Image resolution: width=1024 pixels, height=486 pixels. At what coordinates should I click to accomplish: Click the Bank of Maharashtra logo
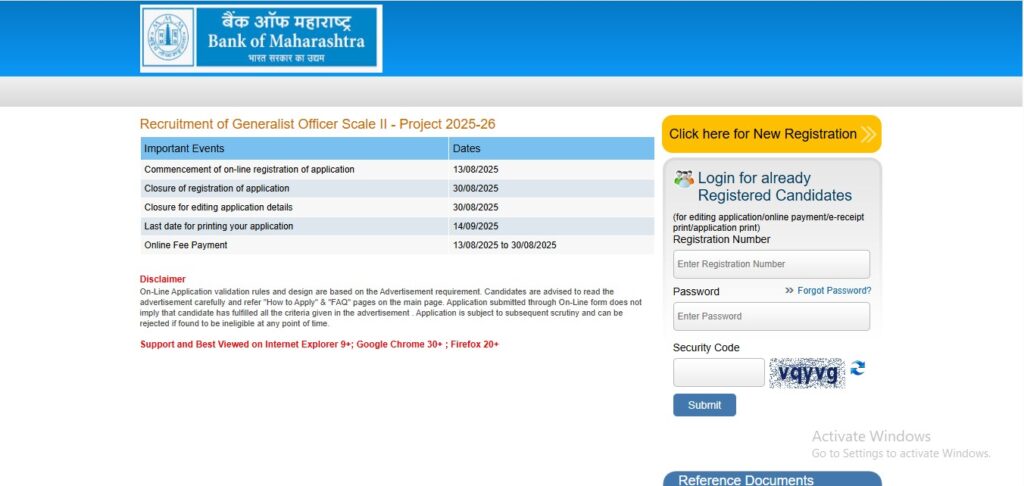click(261, 39)
